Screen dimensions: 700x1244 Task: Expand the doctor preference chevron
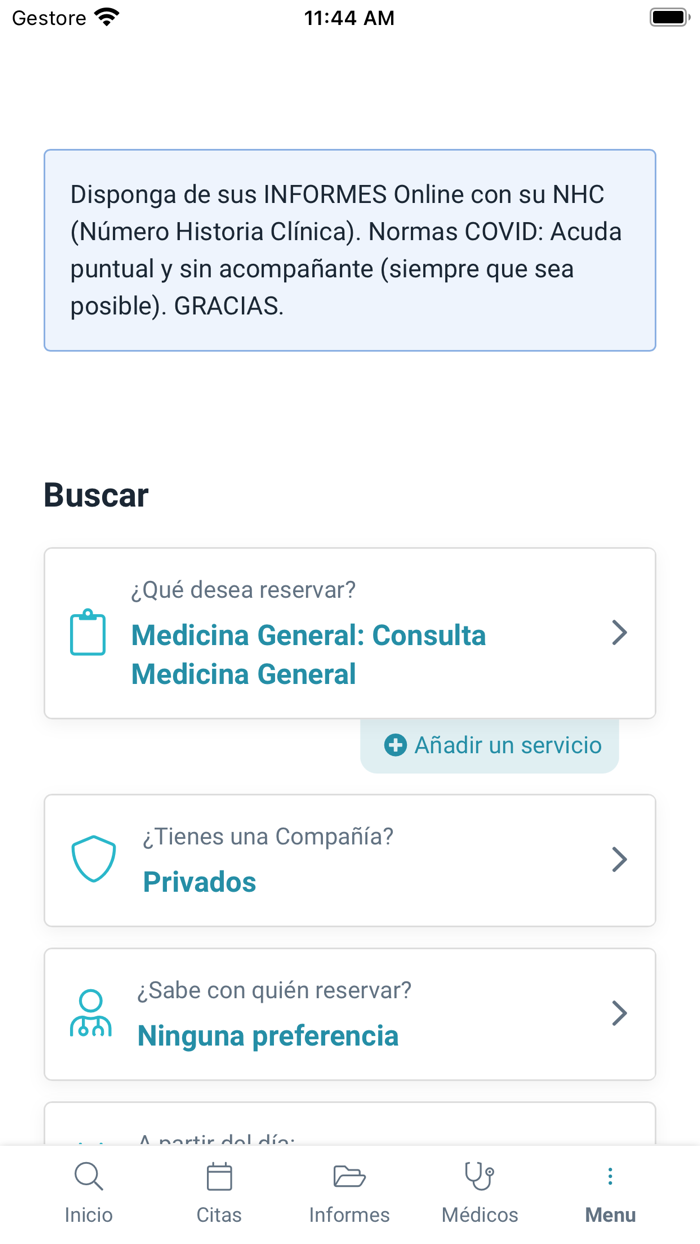coord(619,1013)
